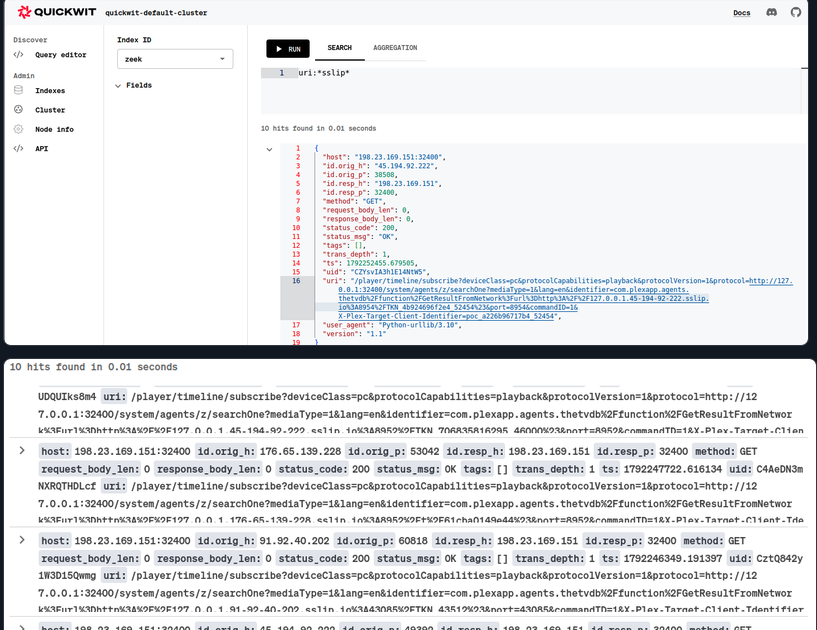Viewport: 817px width, 630px height.
Task: Click the ts value 1792246349.191397
Action: [673, 559]
